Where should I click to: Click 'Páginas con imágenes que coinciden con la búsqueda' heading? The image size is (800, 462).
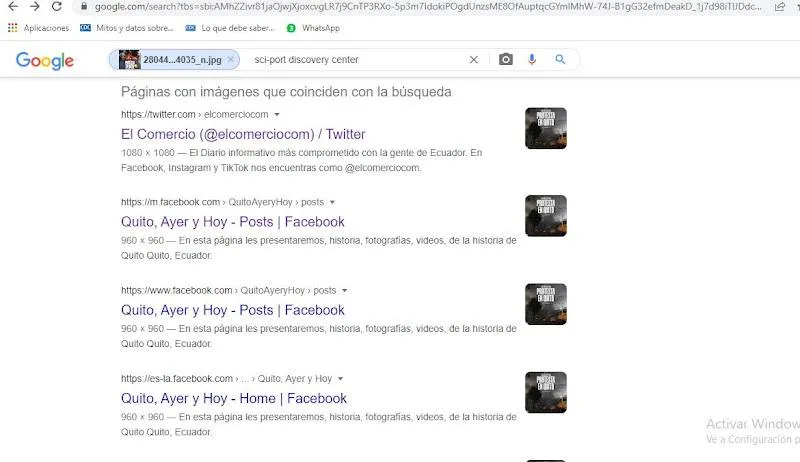click(286, 92)
